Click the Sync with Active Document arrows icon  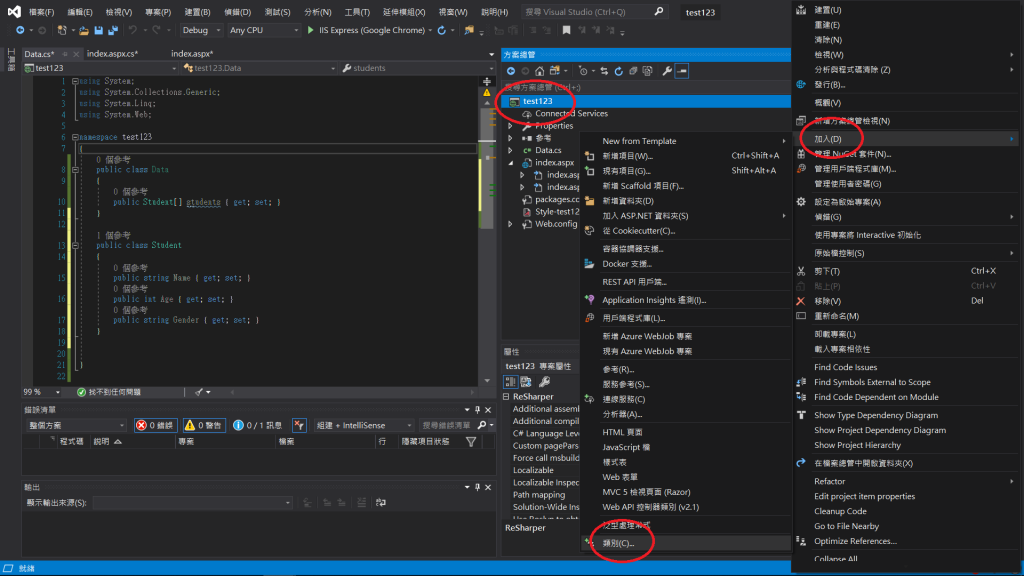pyautogui.click(x=604, y=71)
